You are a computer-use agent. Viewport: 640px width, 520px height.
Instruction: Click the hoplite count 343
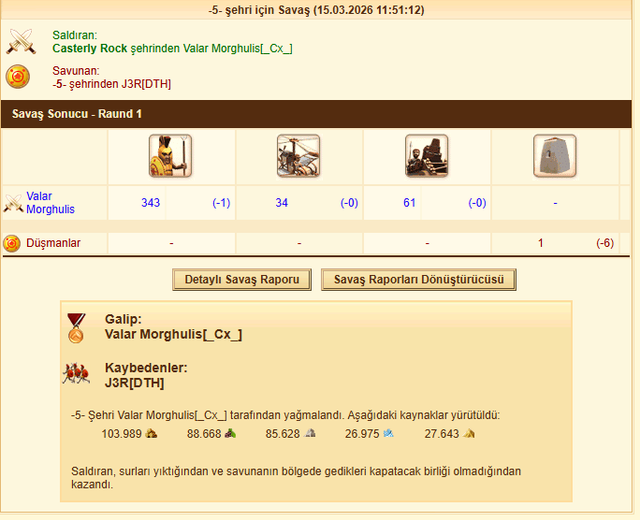pyautogui.click(x=151, y=203)
